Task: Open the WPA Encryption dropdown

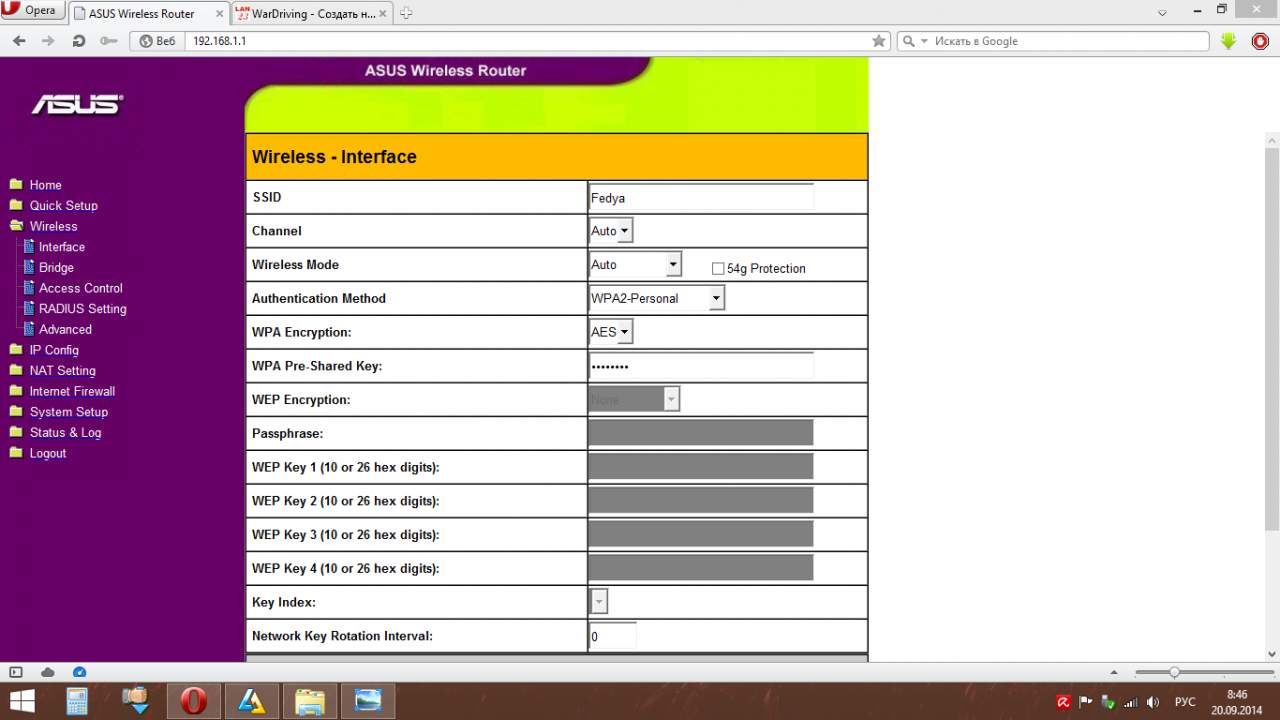Action: 611,332
